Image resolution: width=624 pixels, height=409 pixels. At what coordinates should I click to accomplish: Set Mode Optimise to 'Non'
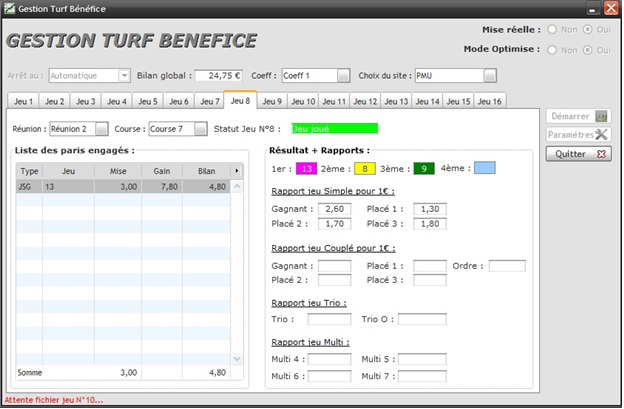coord(551,49)
